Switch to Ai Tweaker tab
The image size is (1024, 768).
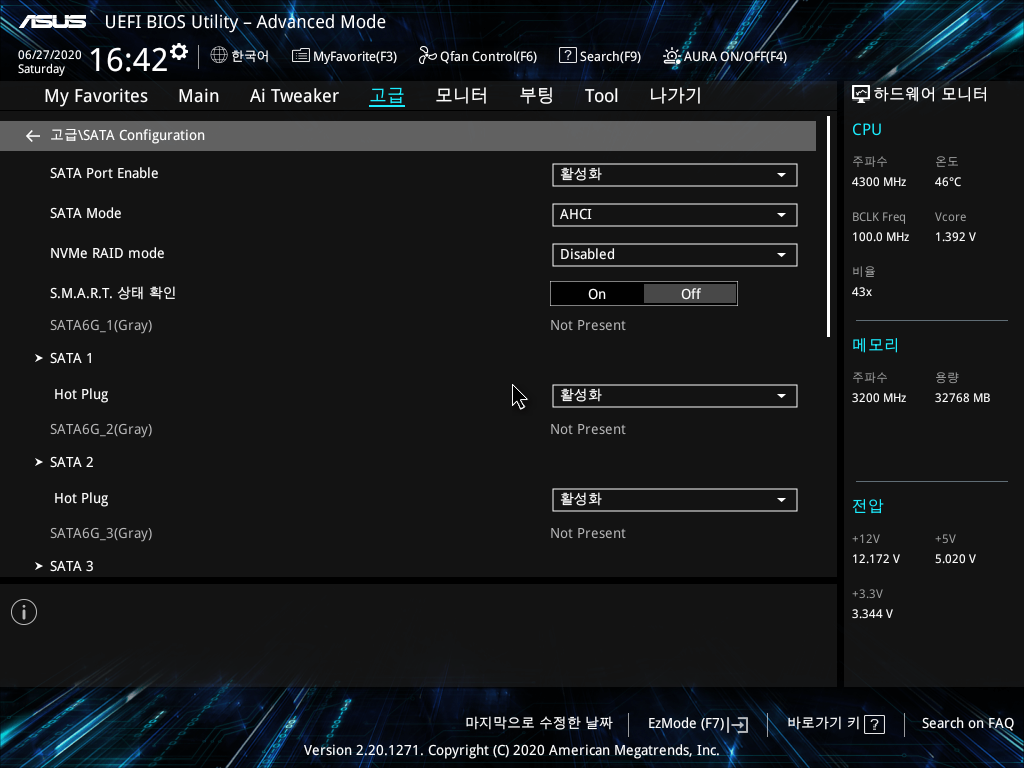pyautogui.click(x=294, y=96)
